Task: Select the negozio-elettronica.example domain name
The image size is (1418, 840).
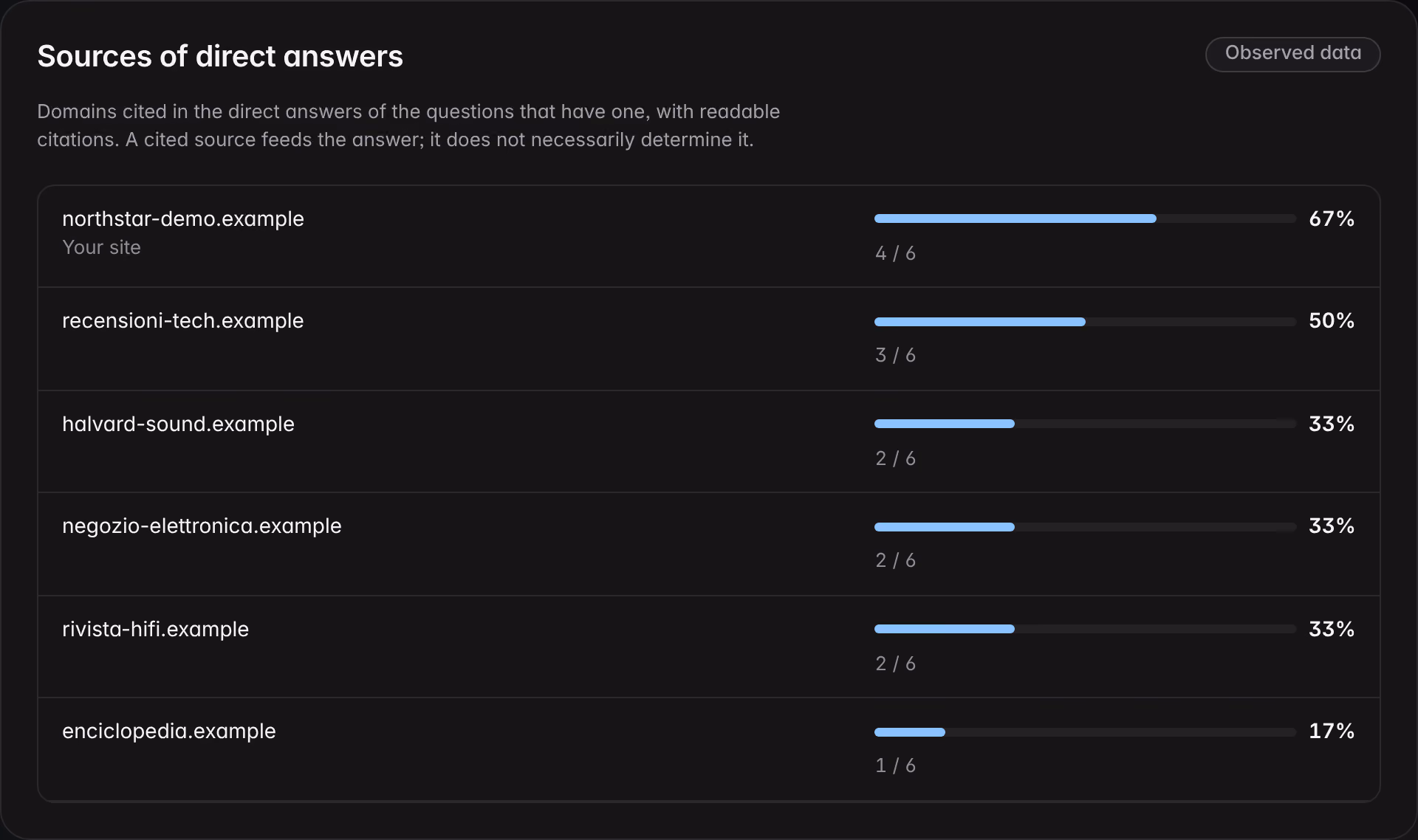Action: point(202,526)
